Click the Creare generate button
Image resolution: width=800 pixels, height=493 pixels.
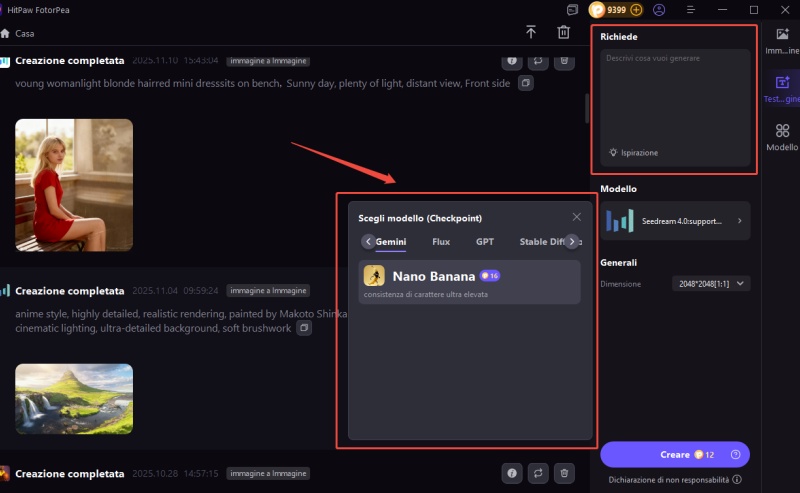point(675,455)
